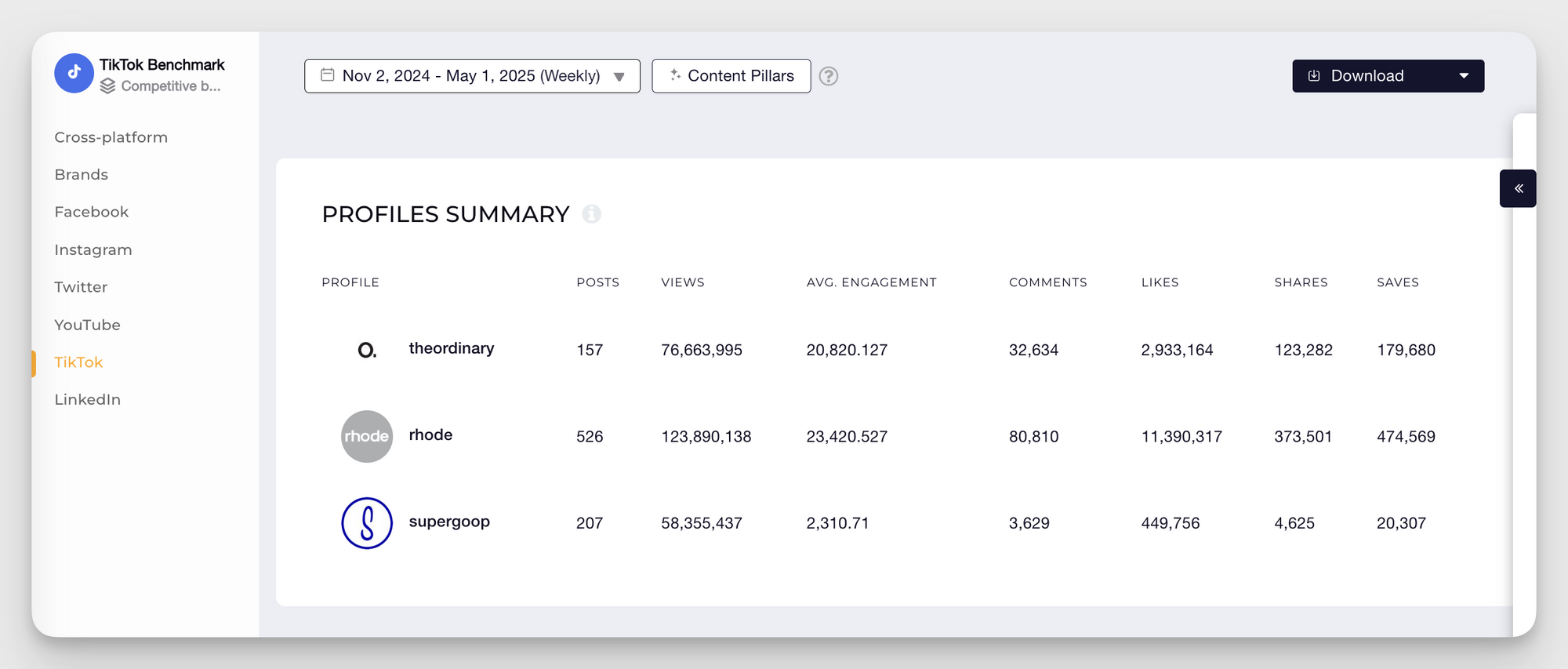Click the rhode profile logo
Image resolution: width=1568 pixels, height=669 pixels.
pos(367,436)
